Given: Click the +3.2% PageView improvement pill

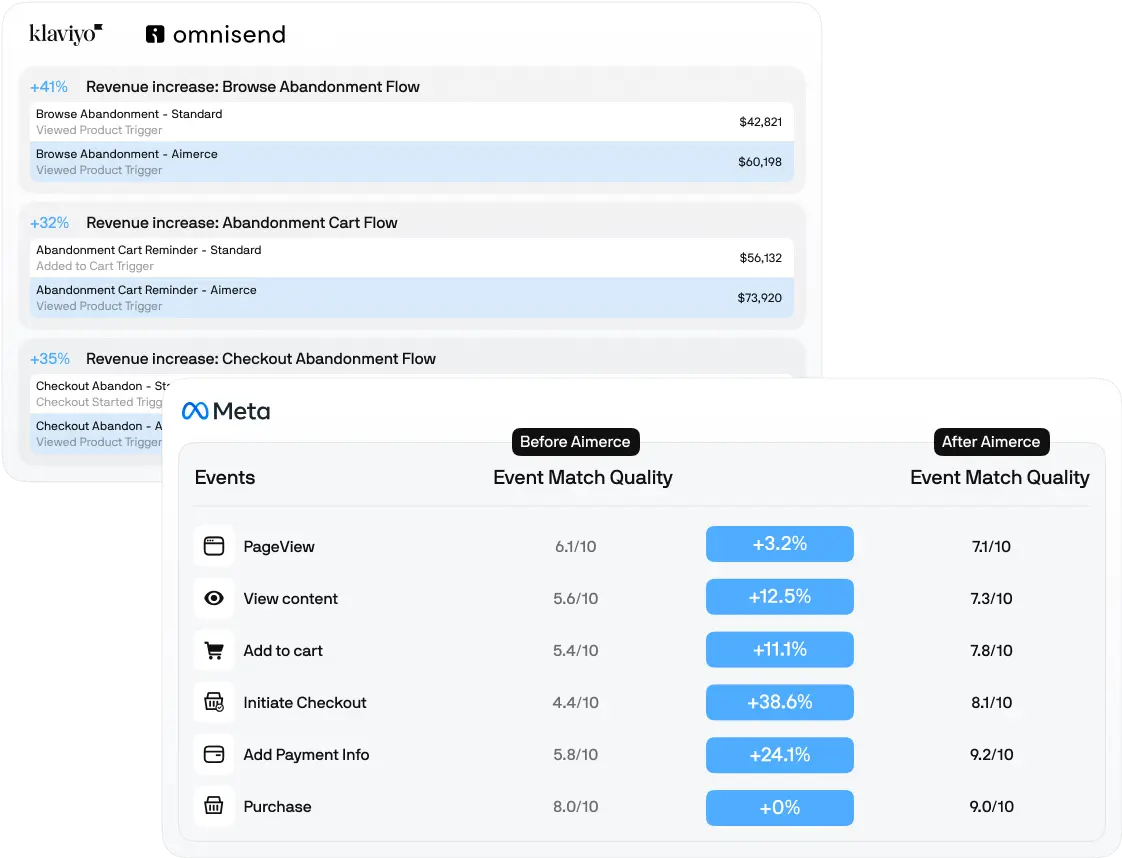Looking at the screenshot, I should point(779,544).
